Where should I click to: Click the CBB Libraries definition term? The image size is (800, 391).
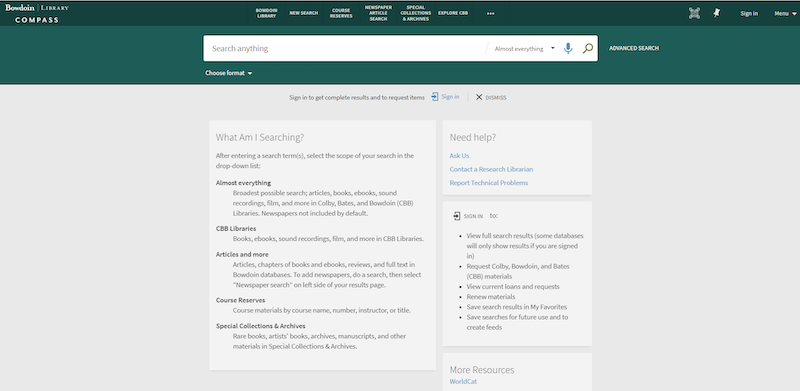pos(236,229)
